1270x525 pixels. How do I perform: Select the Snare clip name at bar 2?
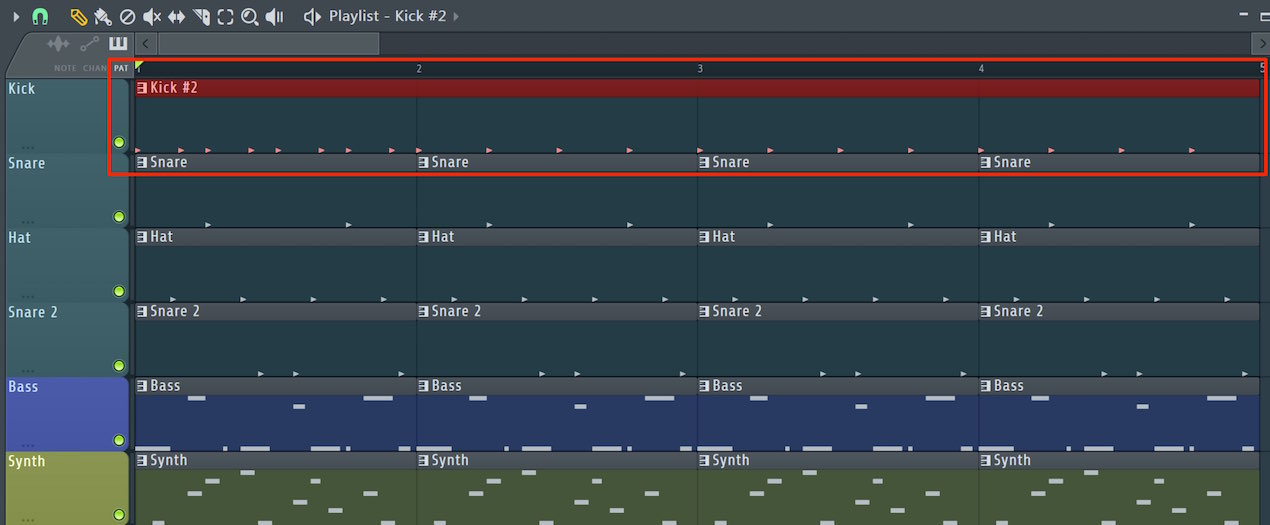click(450, 162)
